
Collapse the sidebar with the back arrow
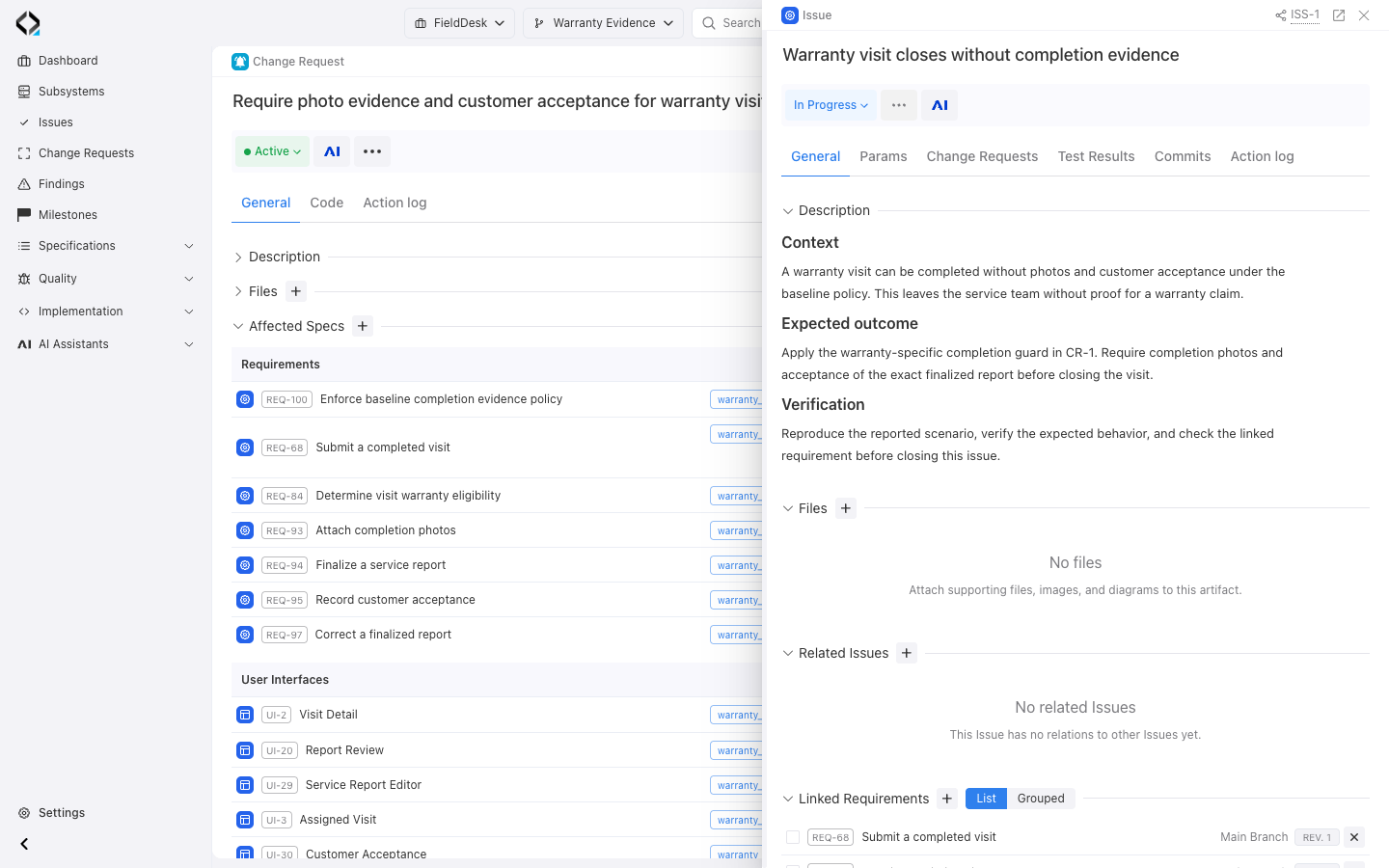click(x=24, y=844)
